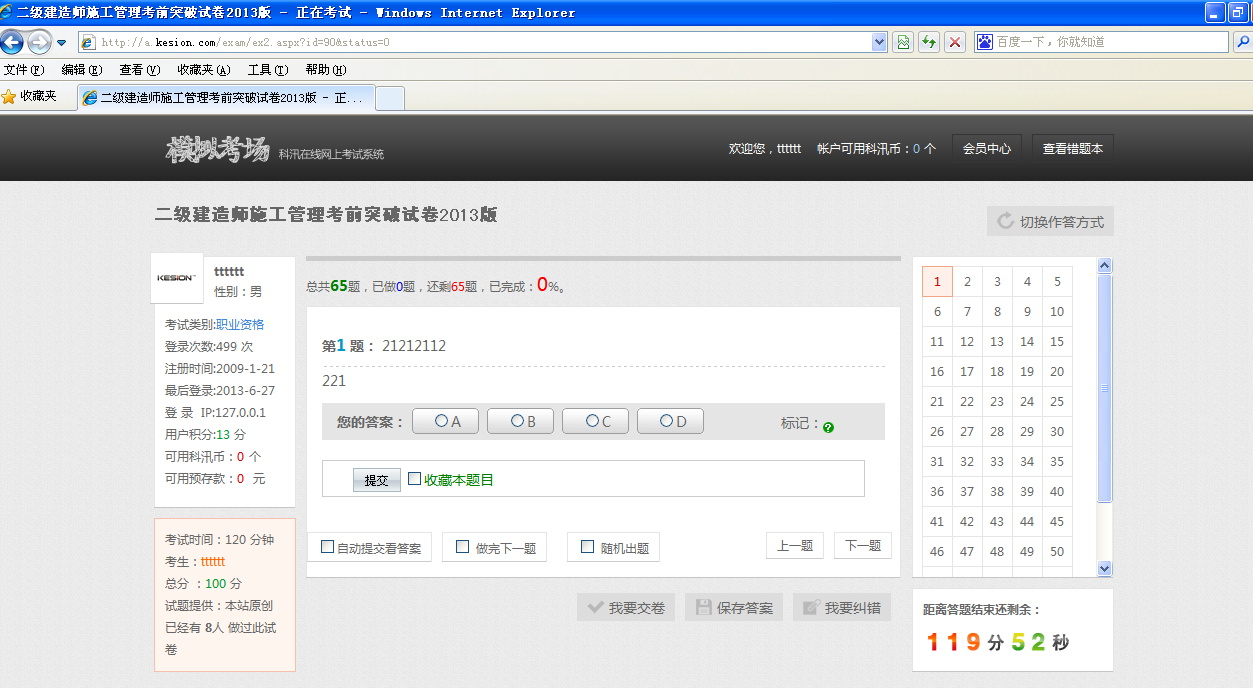The image size is (1253, 688).
Task: Click question list scrollbar up arrow
Action: click(x=1105, y=266)
